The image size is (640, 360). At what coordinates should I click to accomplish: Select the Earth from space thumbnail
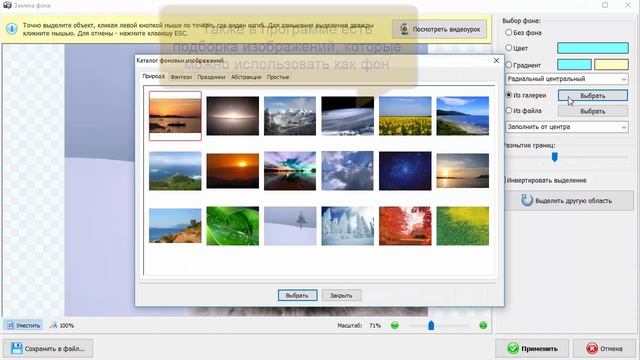click(x=347, y=116)
